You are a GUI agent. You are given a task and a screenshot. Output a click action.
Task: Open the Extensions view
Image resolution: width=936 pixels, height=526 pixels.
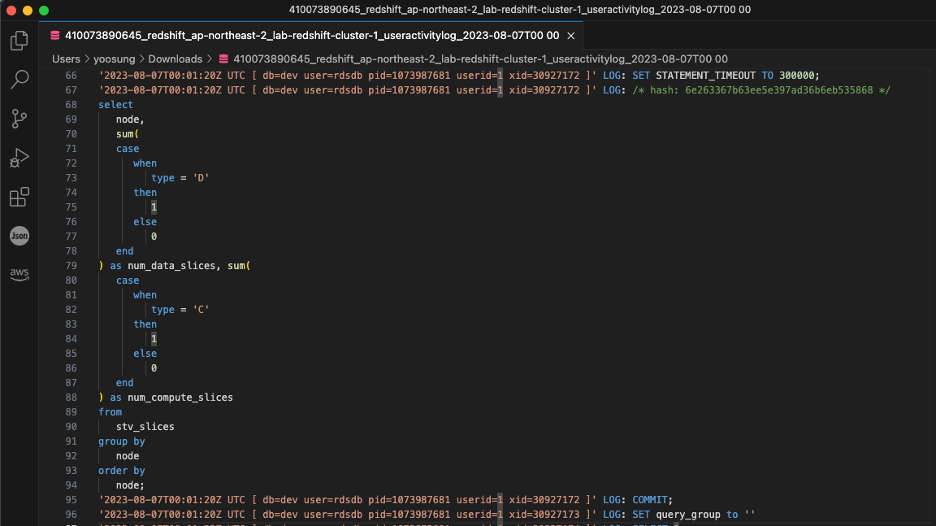point(19,196)
